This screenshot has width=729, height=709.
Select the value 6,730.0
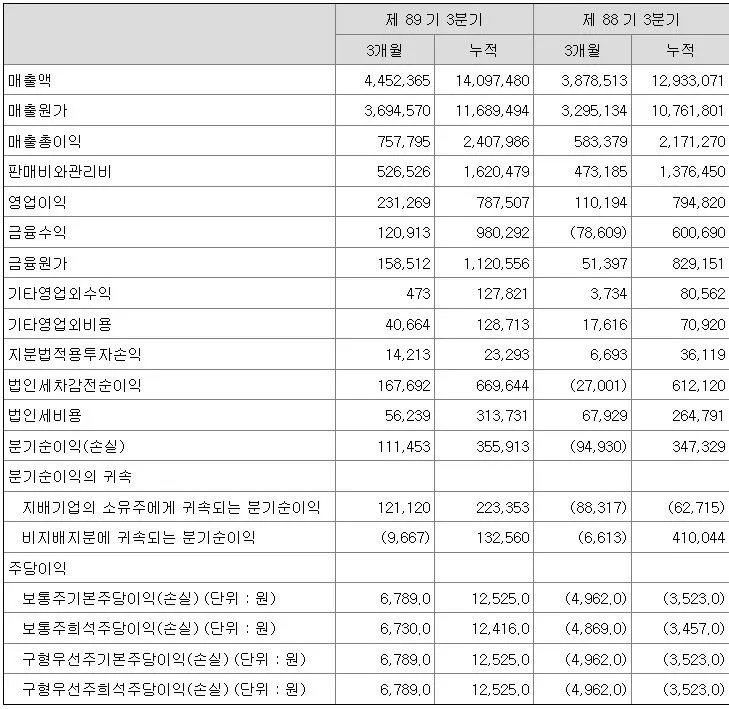click(405, 629)
